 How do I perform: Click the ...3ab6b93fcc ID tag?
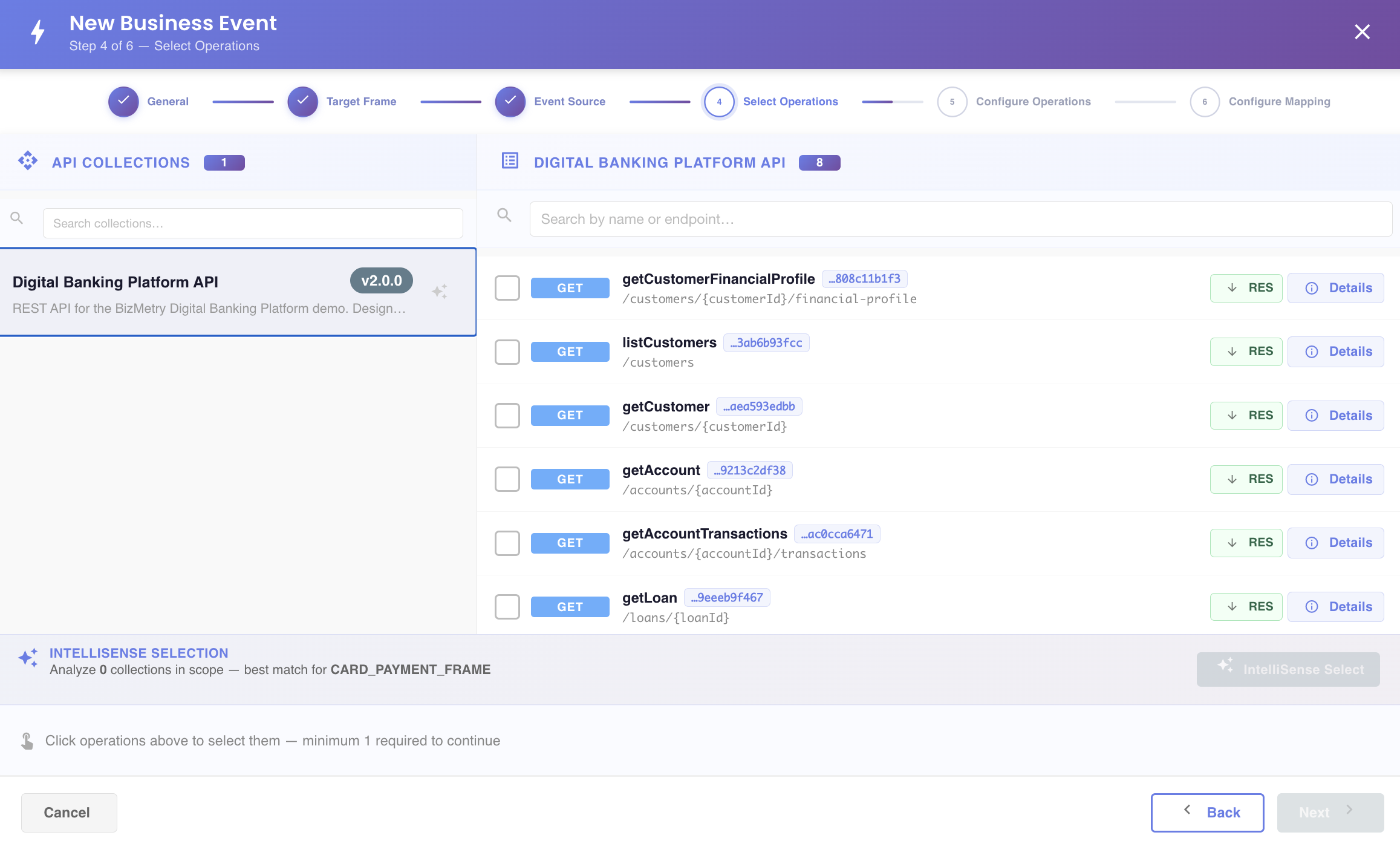click(x=766, y=343)
